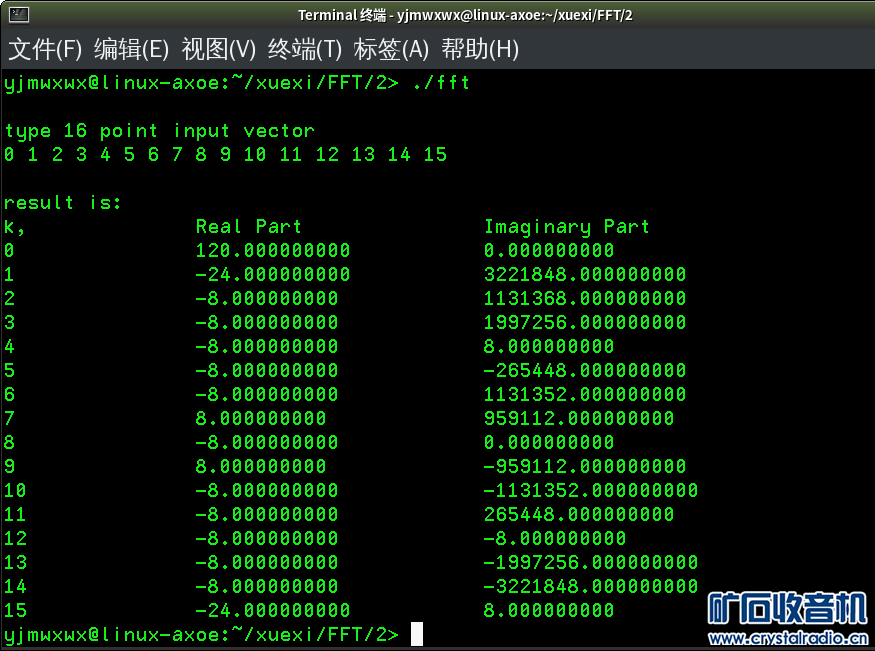Click the 3221848.000000000 imaginary value in row 1
Screen dimensions: 875x651
tap(585, 275)
